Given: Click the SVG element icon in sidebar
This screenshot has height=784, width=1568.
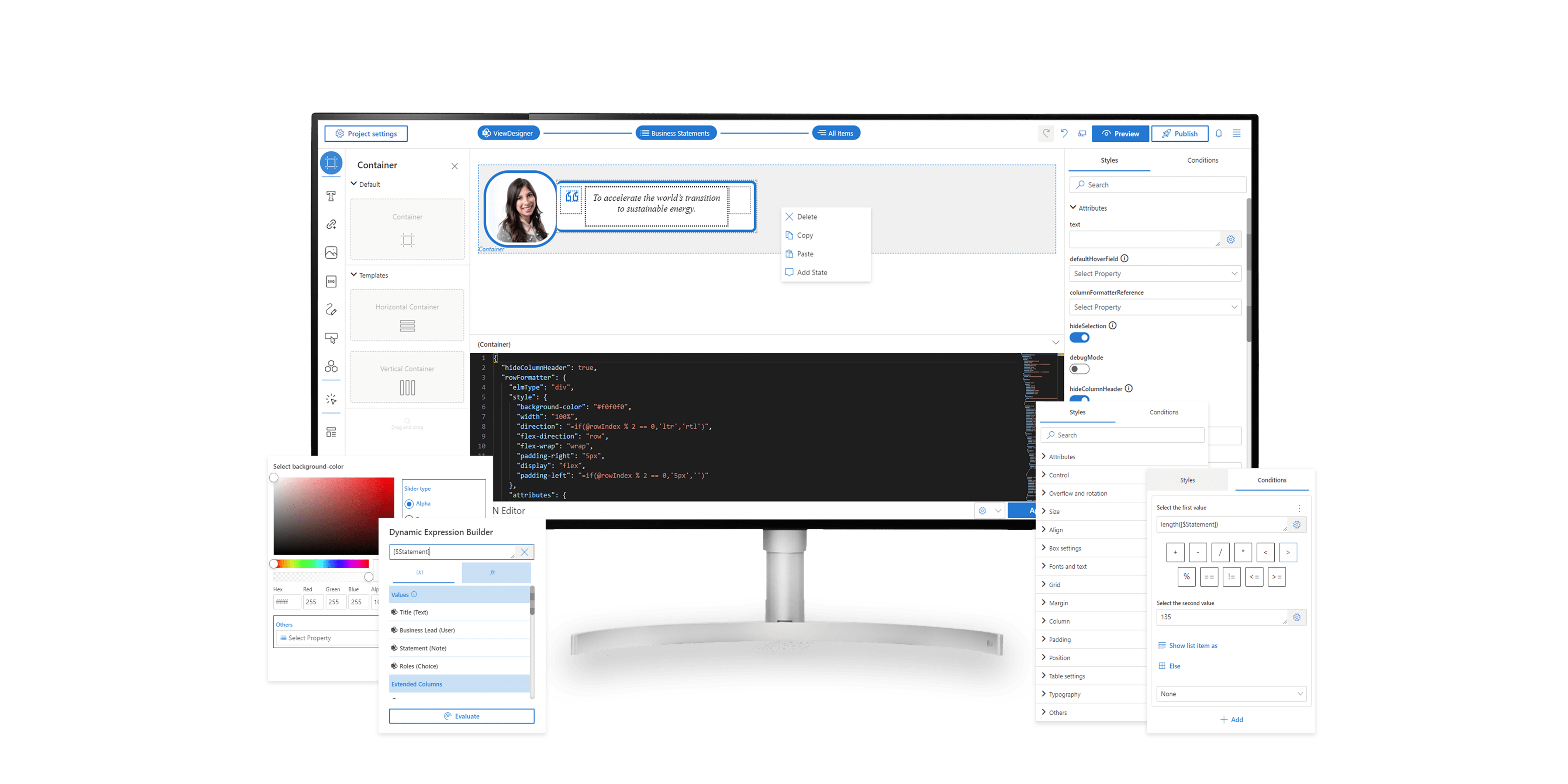Looking at the screenshot, I should 331,281.
